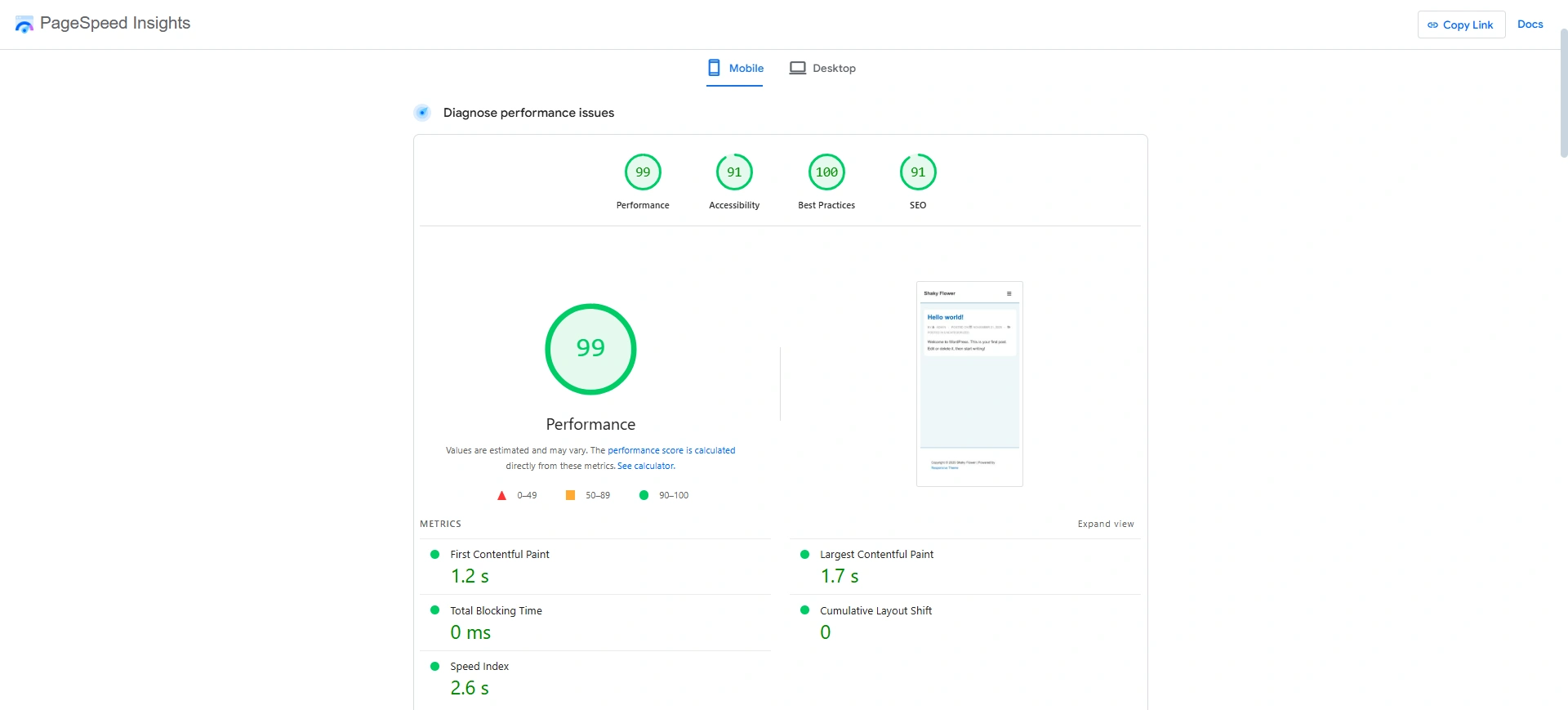1568x710 pixels.
Task: Open the PageSpeed Insights home title
Action: point(115,23)
